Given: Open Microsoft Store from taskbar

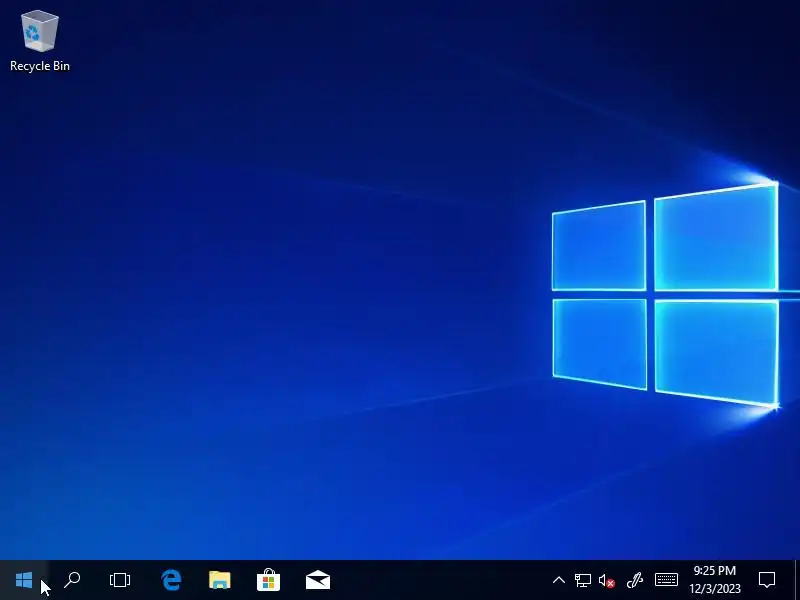Looking at the screenshot, I should pos(268,580).
